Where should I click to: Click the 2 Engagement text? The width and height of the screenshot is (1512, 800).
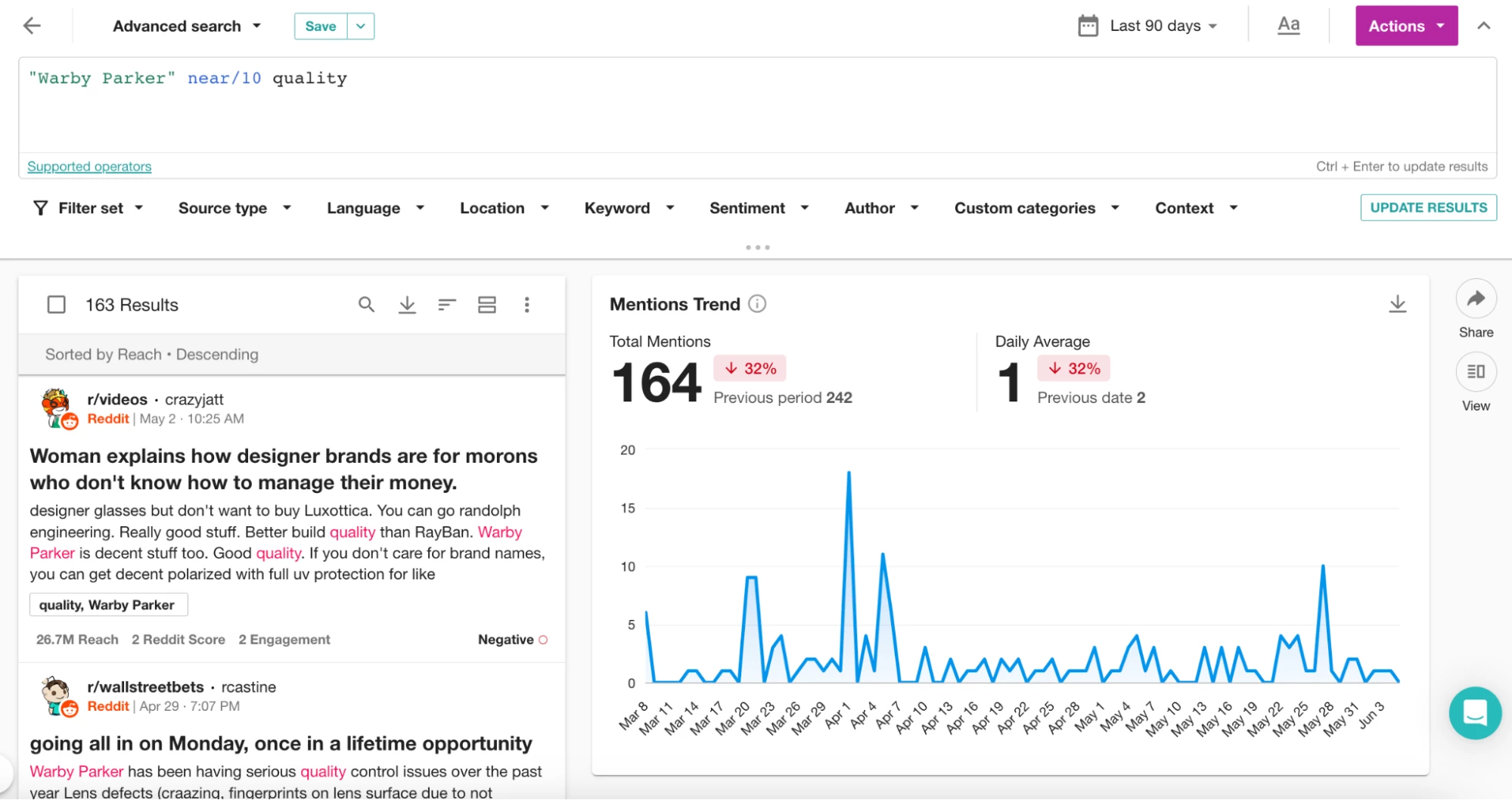point(284,640)
